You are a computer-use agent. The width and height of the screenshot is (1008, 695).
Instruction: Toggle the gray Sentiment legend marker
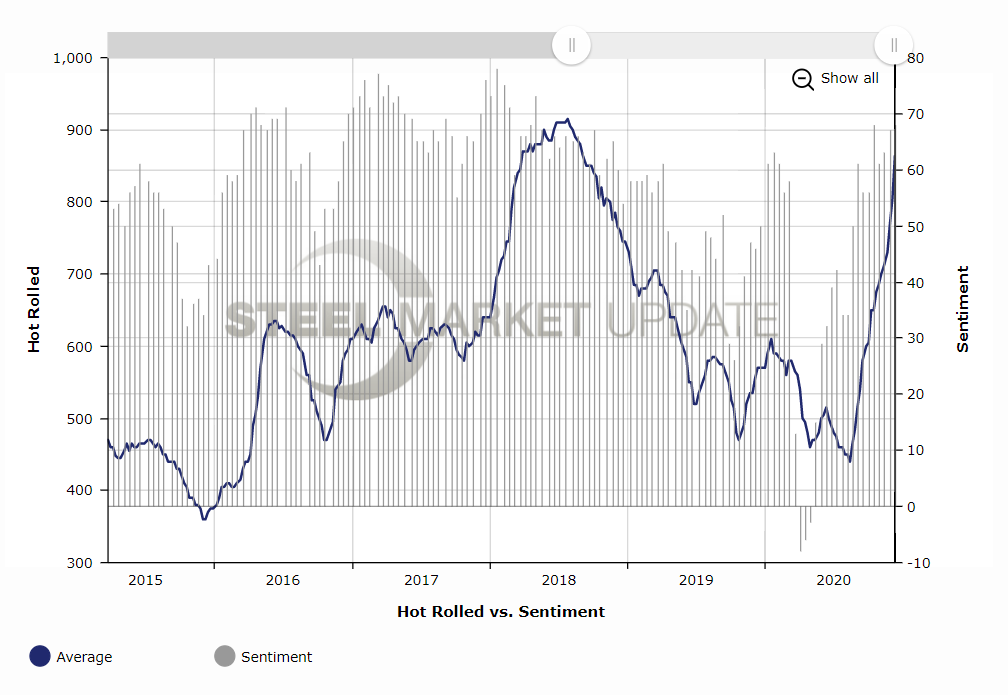(x=225, y=657)
